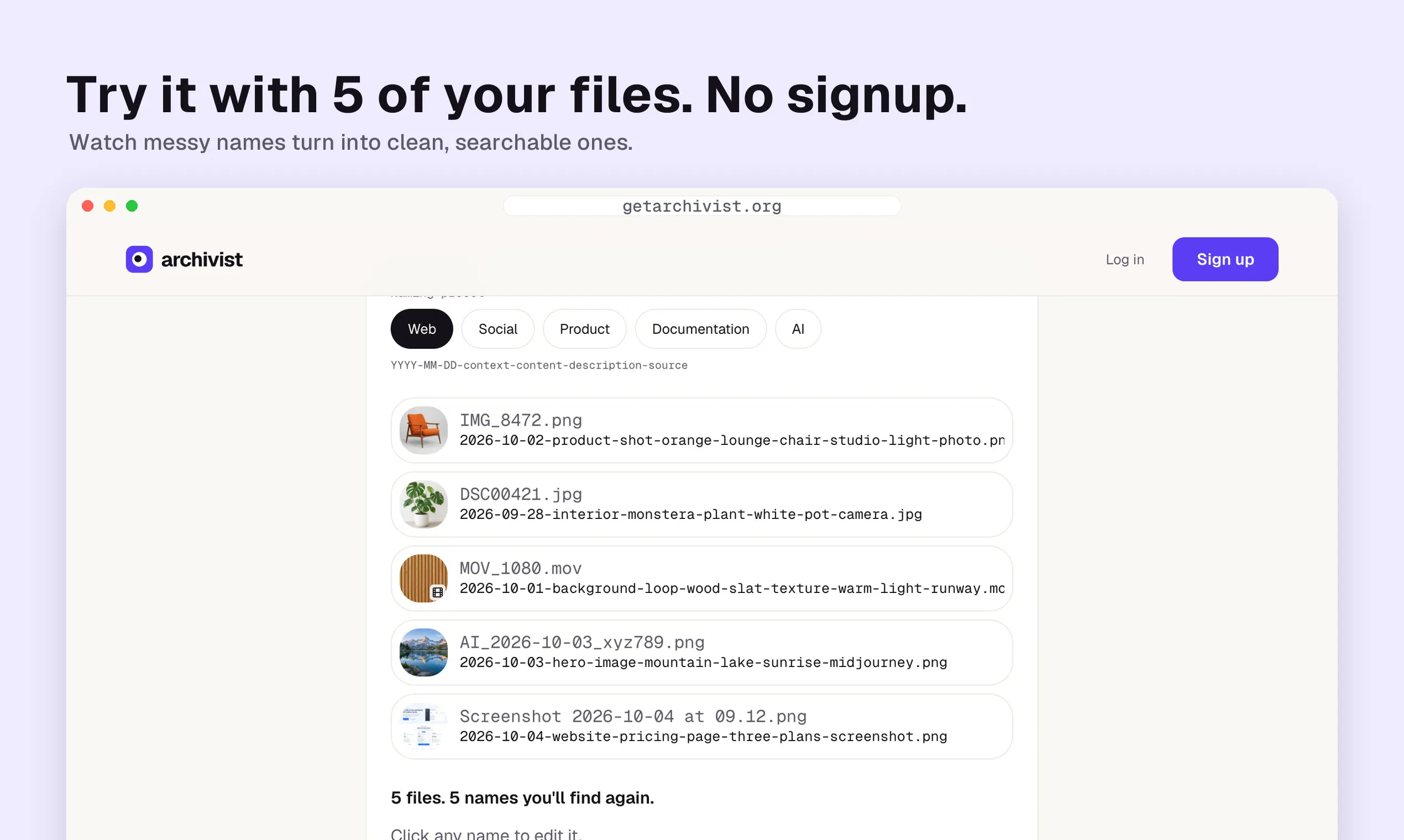Click the filename Screenshot 2026-10-04 at 09.12.png

[x=633, y=717]
